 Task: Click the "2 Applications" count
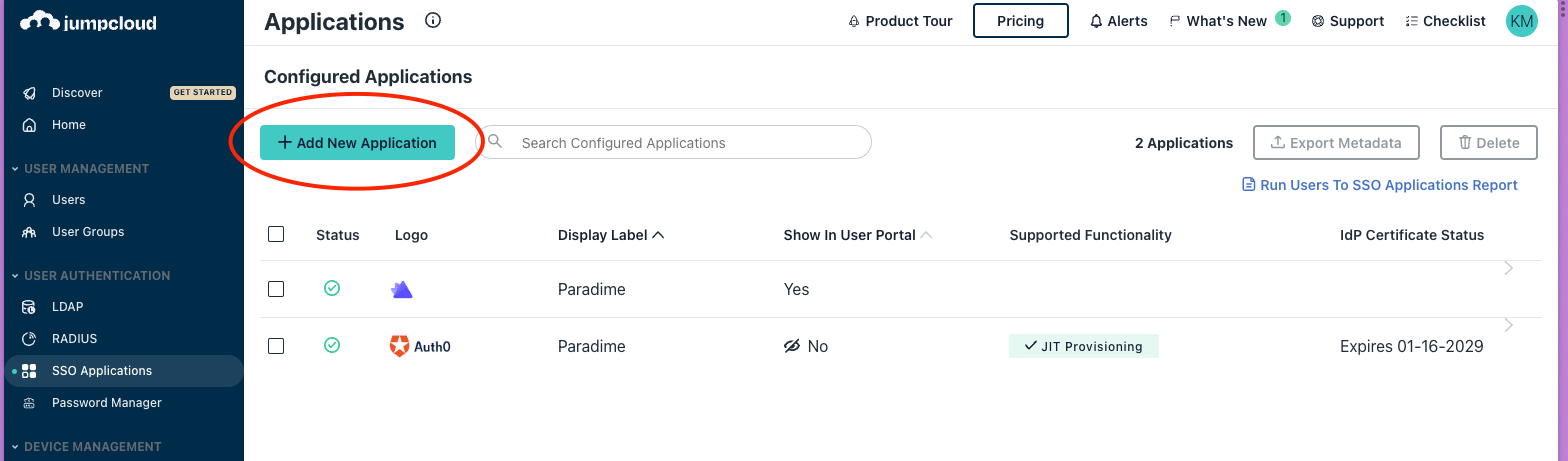pyautogui.click(x=1184, y=143)
